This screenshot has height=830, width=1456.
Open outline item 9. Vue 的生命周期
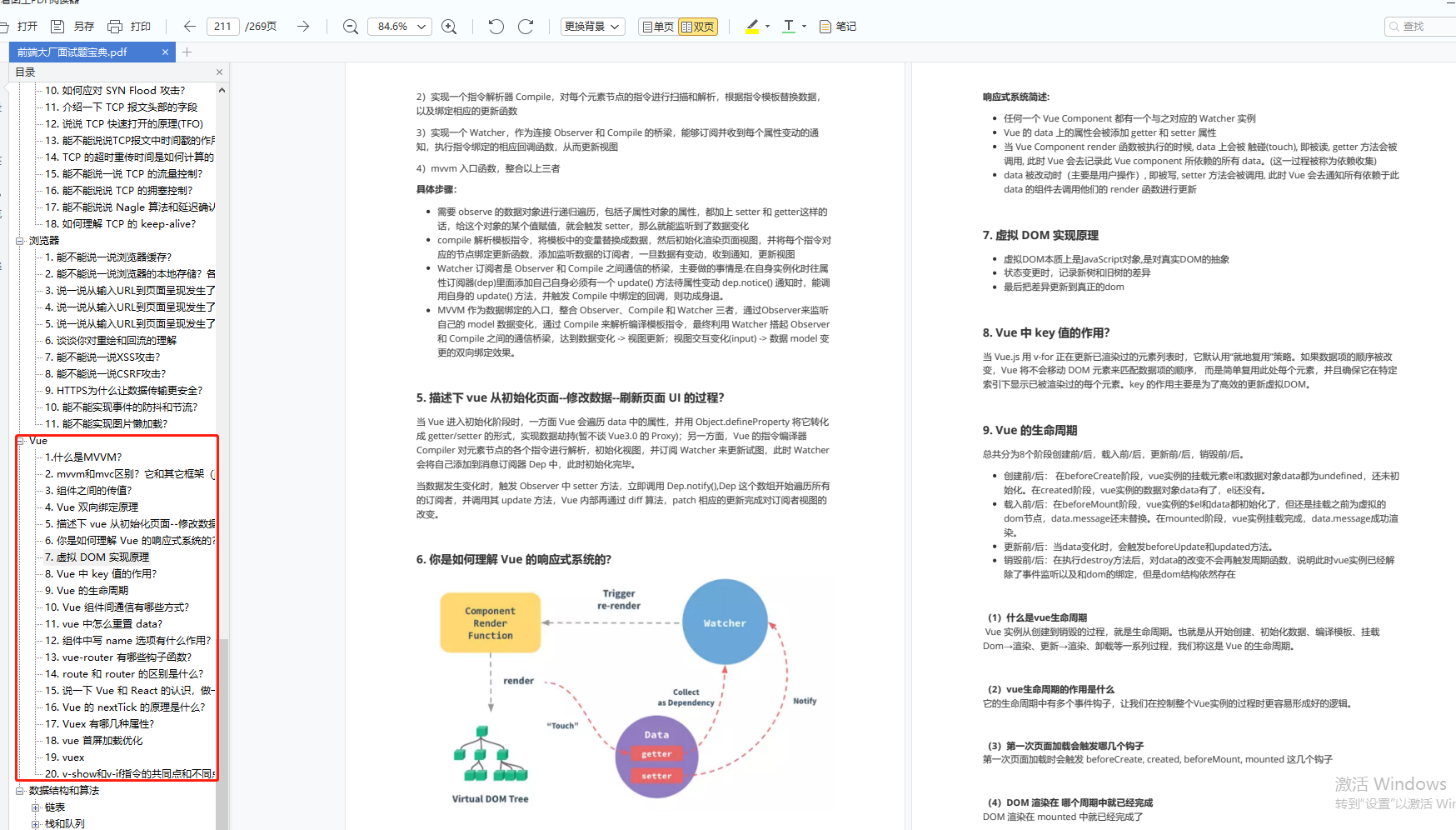click(87, 591)
